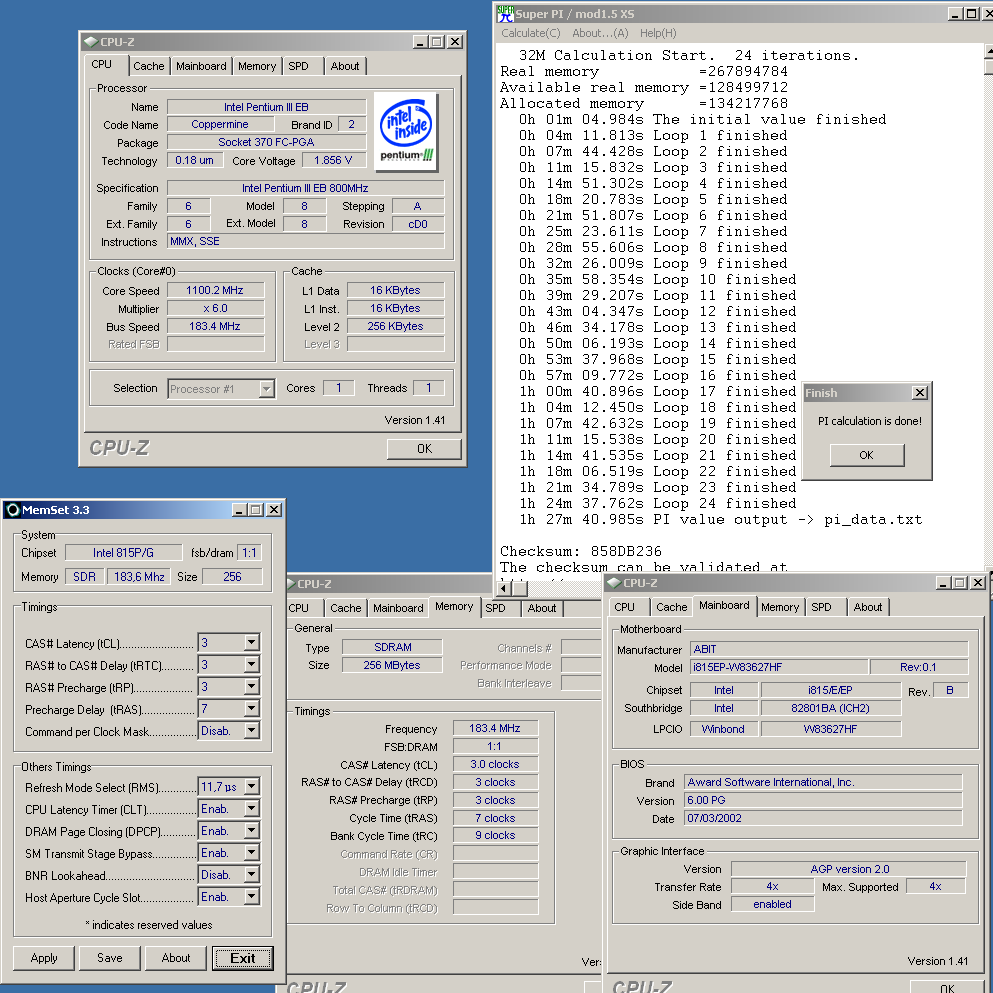The width and height of the screenshot is (993, 993).
Task: Click the Chipset 'Intel 815P/G' field in MemSet
Action: [x=123, y=552]
